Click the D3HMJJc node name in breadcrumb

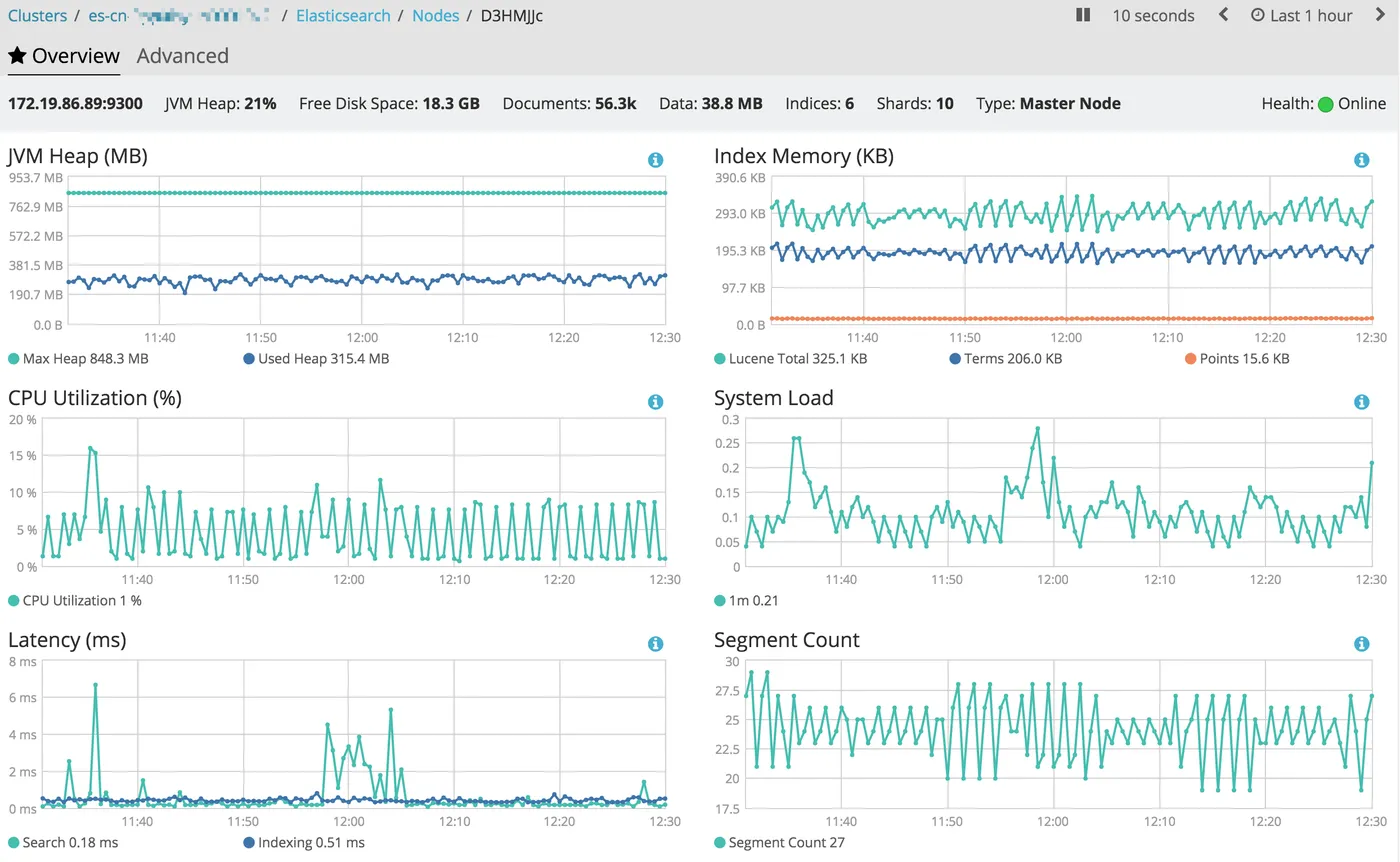point(512,16)
